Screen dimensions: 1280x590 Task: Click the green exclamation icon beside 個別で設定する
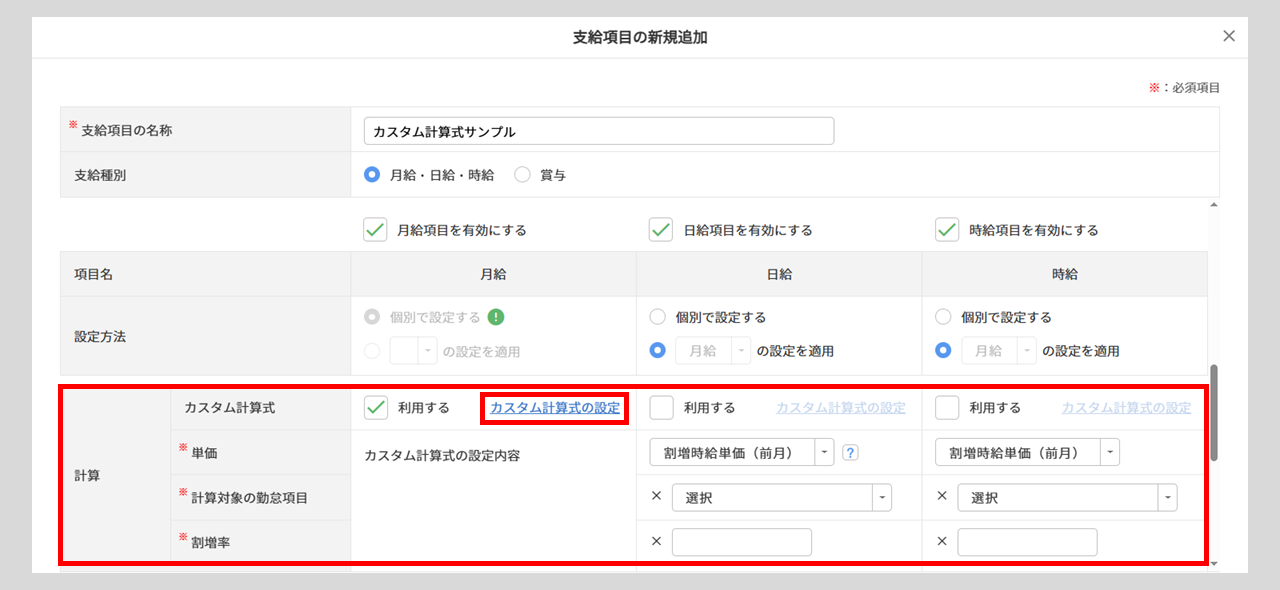tap(496, 317)
